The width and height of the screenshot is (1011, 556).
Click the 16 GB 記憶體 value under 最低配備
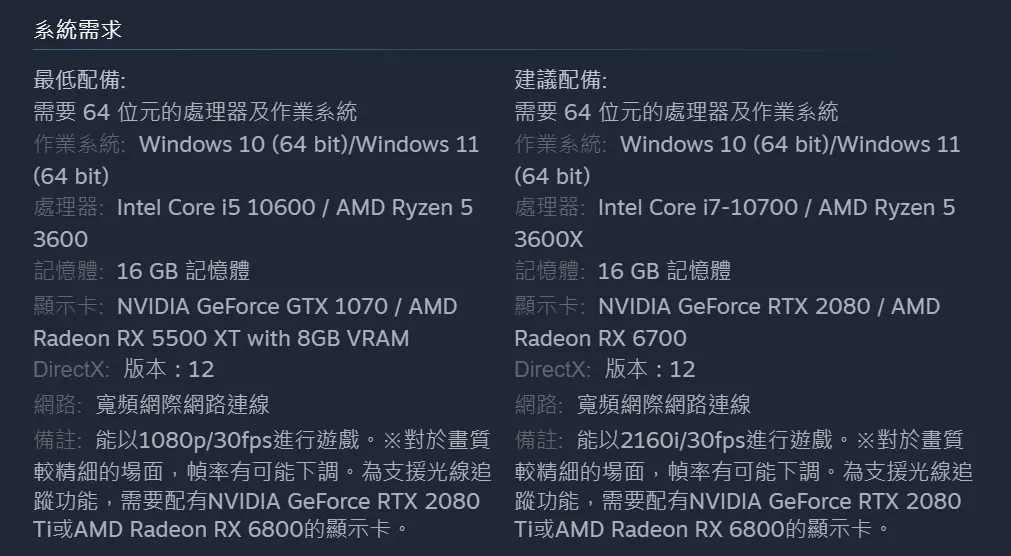(x=183, y=270)
